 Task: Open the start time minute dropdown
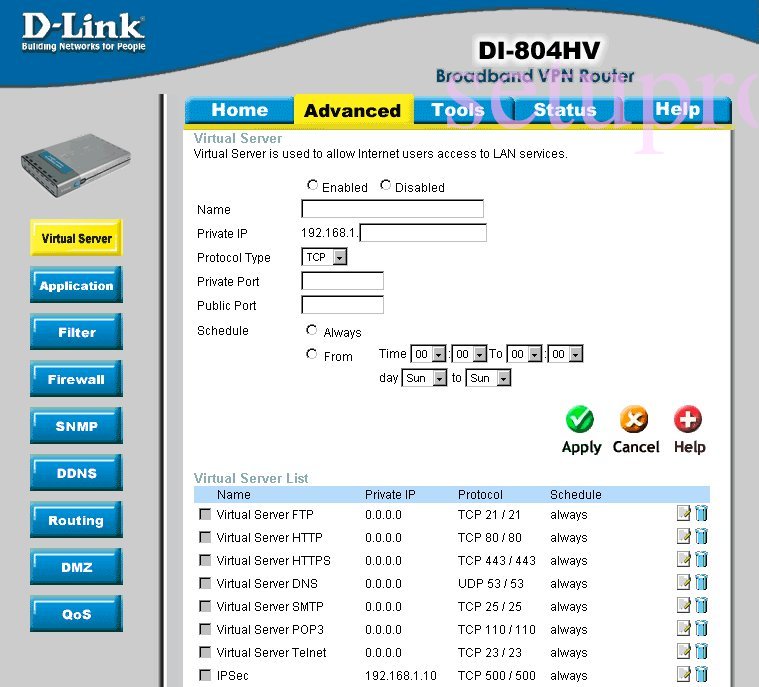click(x=469, y=354)
